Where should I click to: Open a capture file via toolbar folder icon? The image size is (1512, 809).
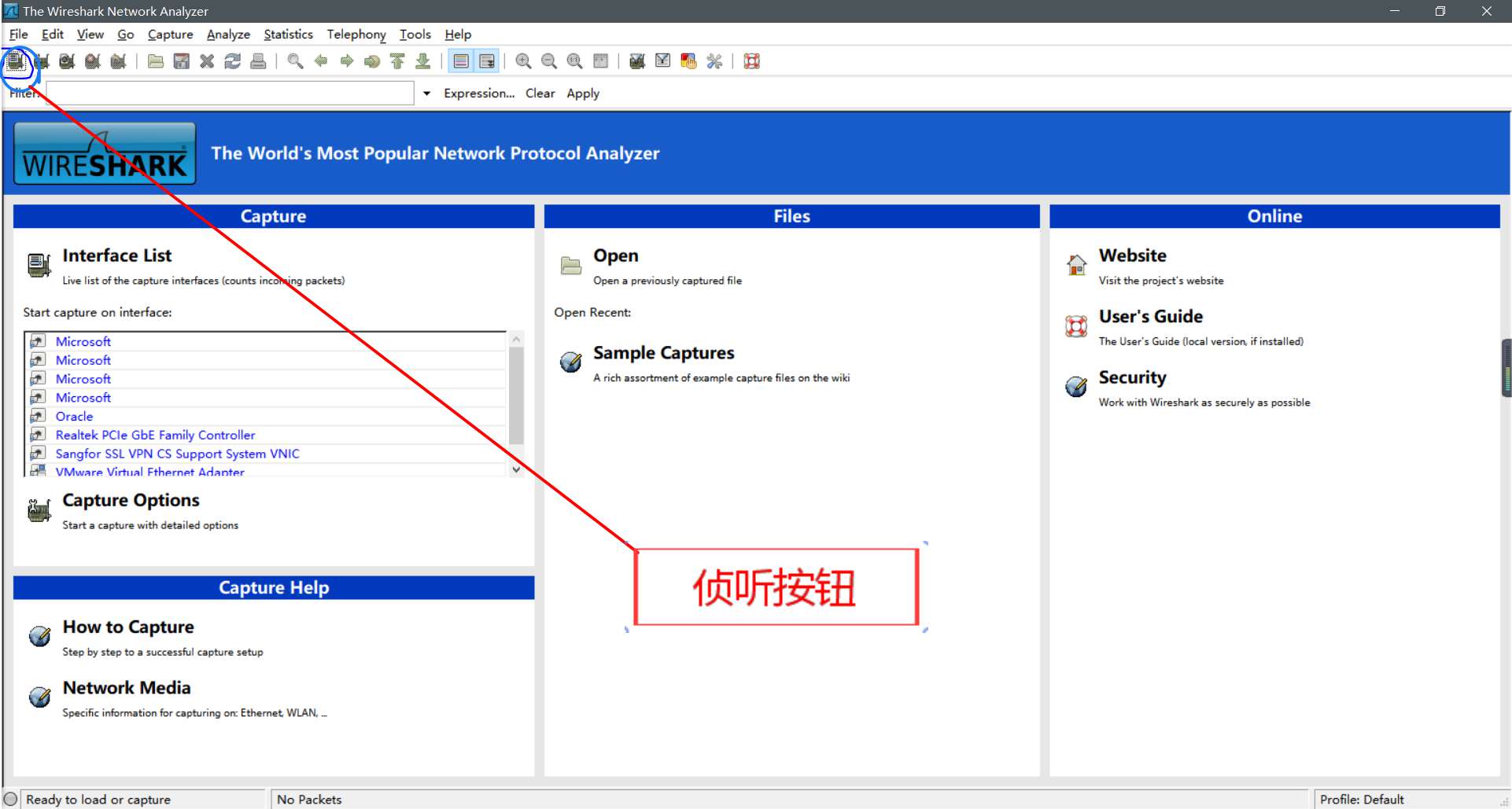point(156,61)
